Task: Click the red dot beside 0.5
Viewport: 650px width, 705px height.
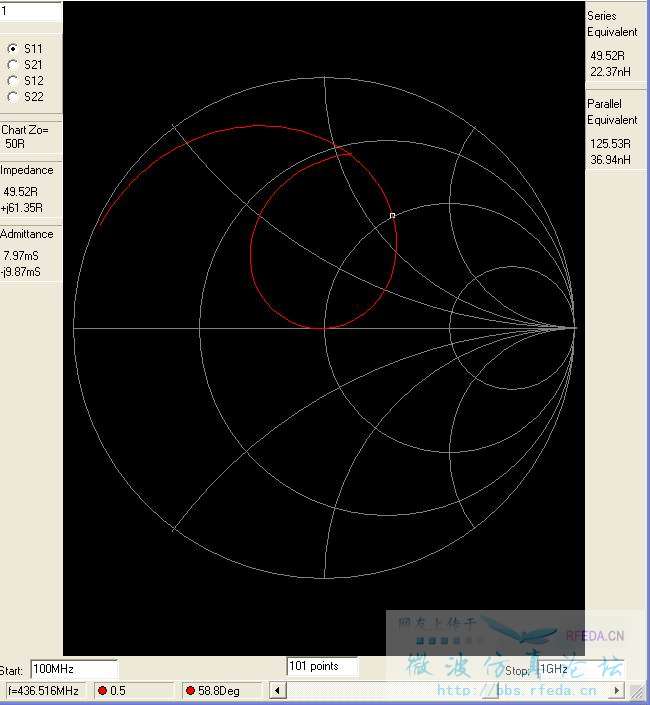Action: (102, 690)
